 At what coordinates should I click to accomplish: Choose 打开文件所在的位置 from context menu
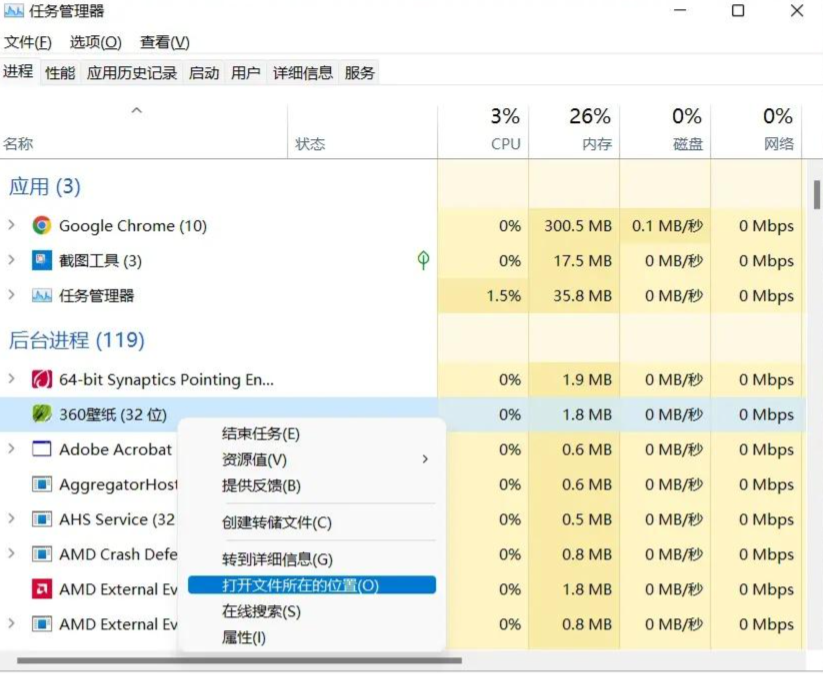click(300, 585)
